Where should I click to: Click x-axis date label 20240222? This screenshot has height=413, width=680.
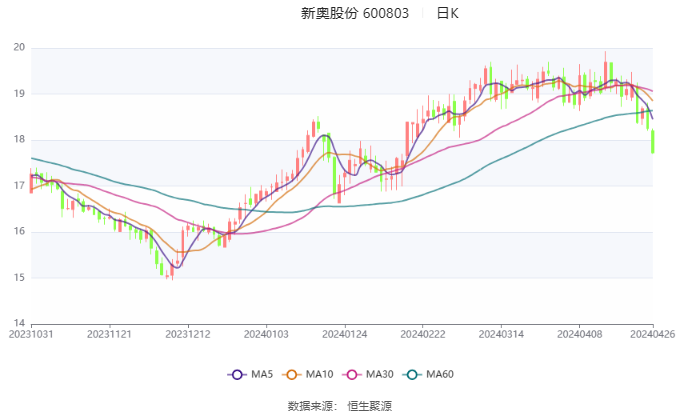point(423,334)
